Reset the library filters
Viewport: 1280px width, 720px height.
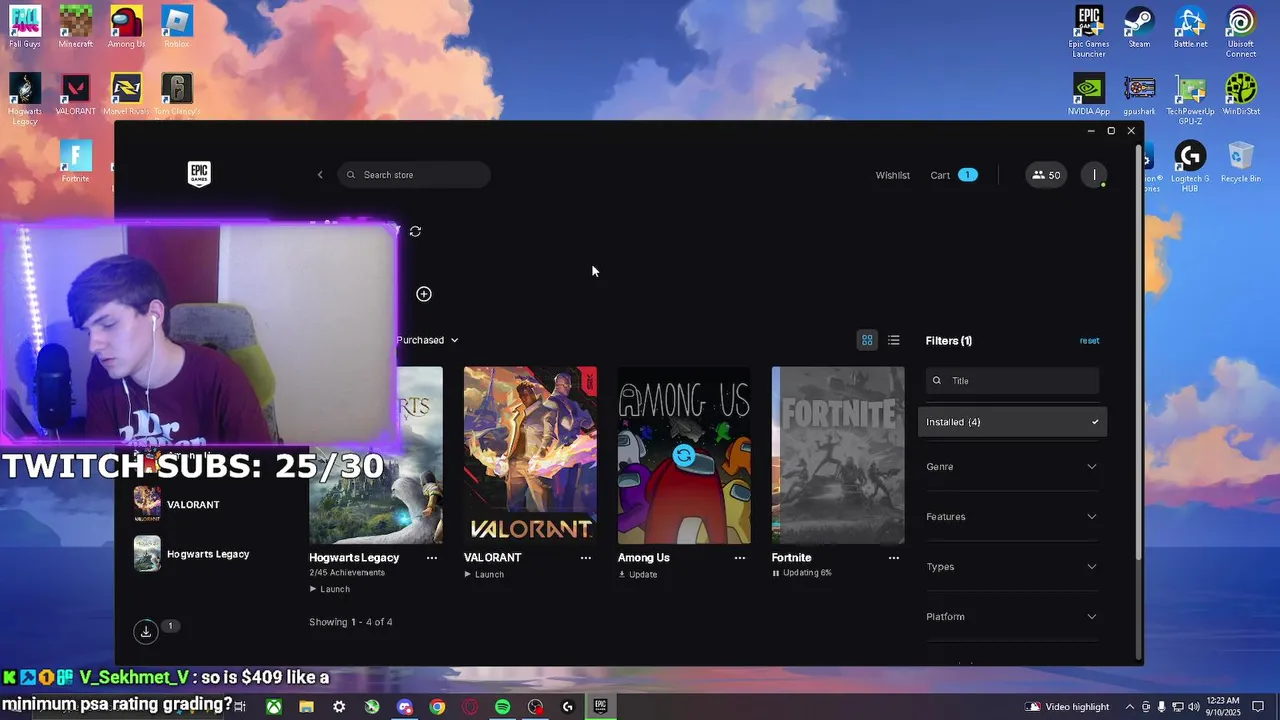click(x=1089, y=341)
